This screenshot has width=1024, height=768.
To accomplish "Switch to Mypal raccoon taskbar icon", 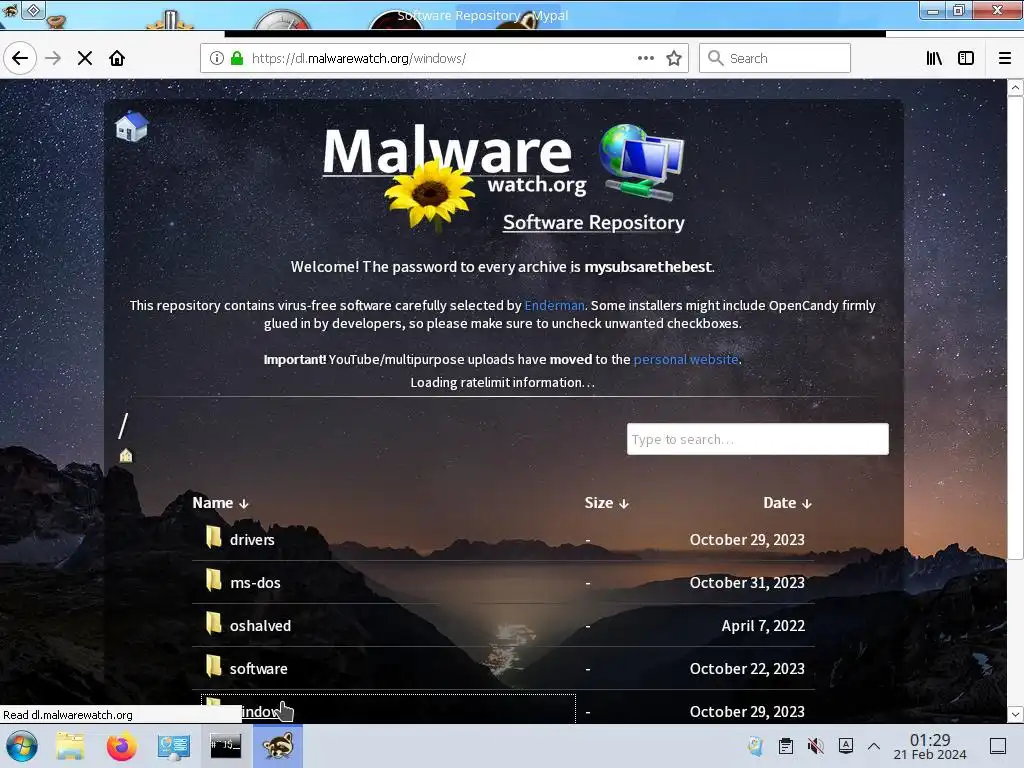I will [278, 746].
